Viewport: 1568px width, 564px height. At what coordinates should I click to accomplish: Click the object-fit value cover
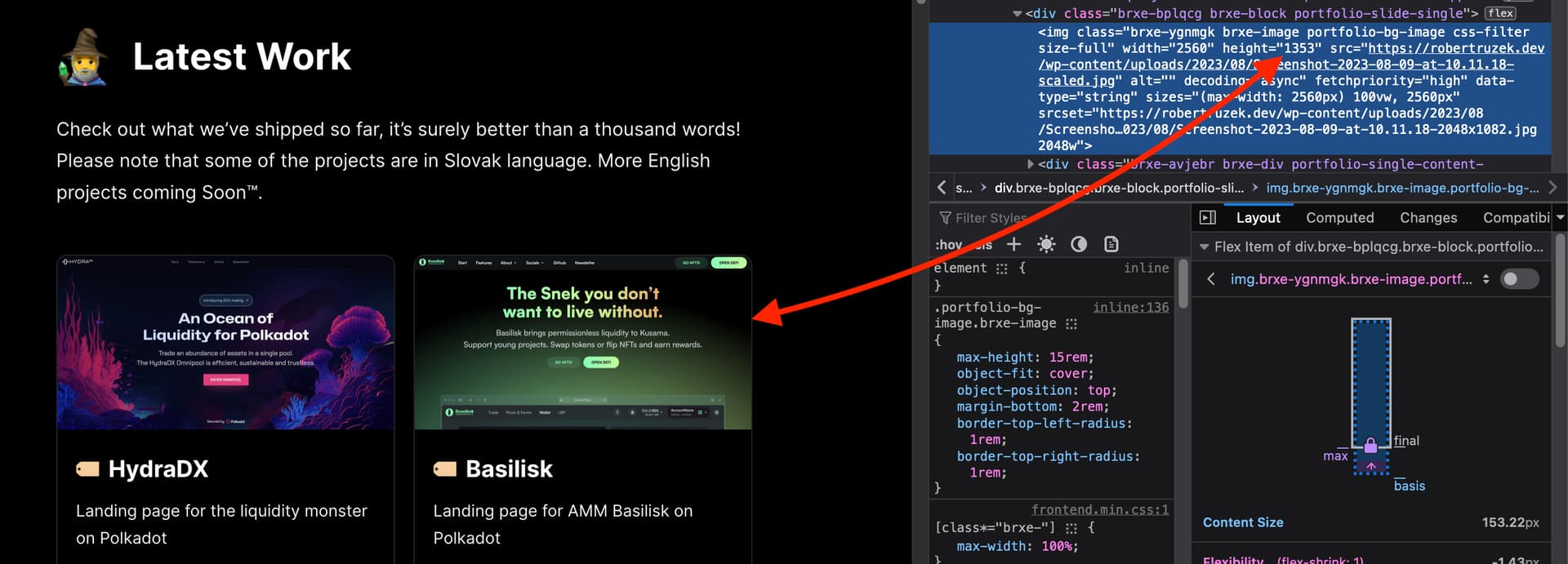tap(1069, 374)
